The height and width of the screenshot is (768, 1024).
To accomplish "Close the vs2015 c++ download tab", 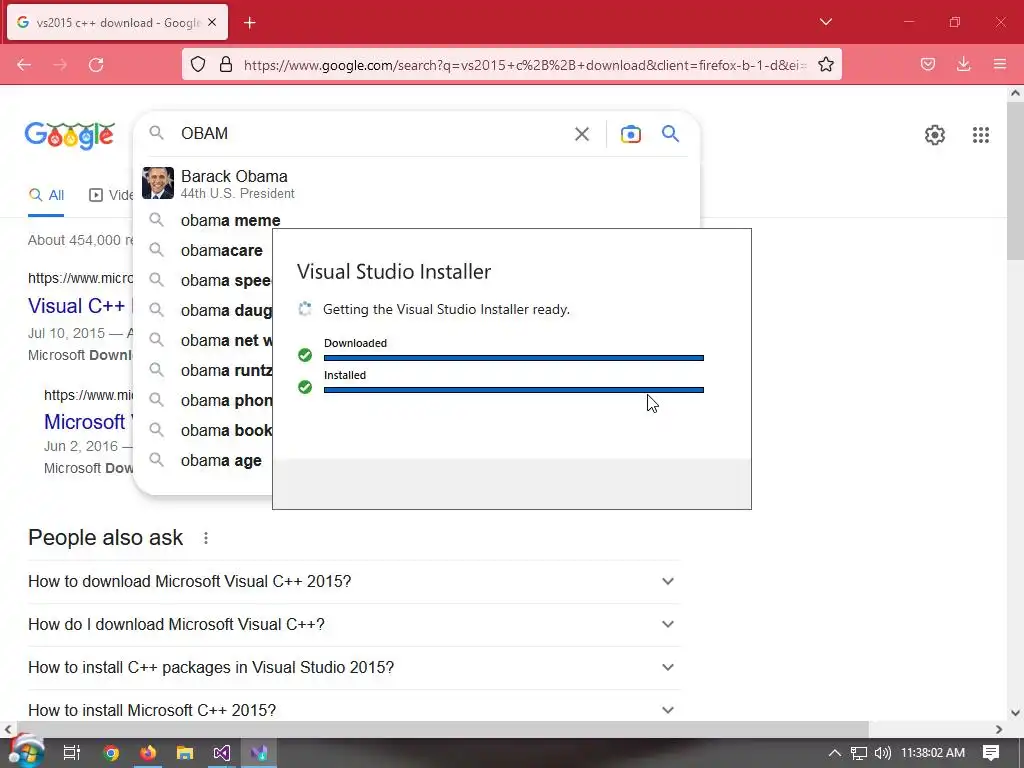I will (x=212, y=22).
